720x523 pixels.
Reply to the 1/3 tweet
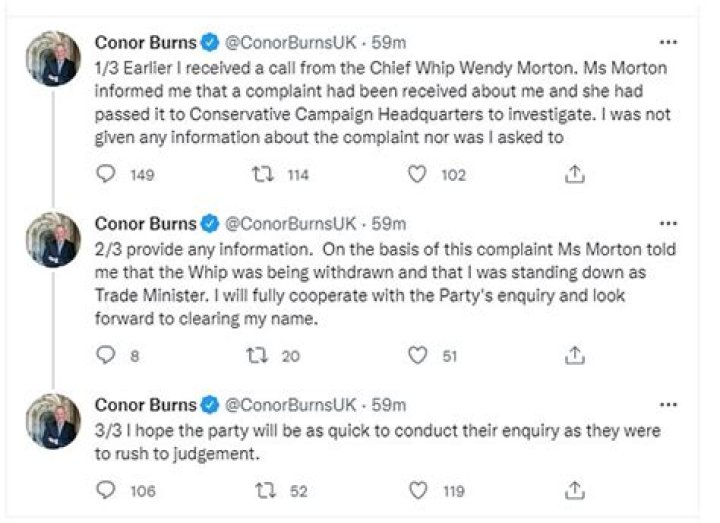point(106,174)
